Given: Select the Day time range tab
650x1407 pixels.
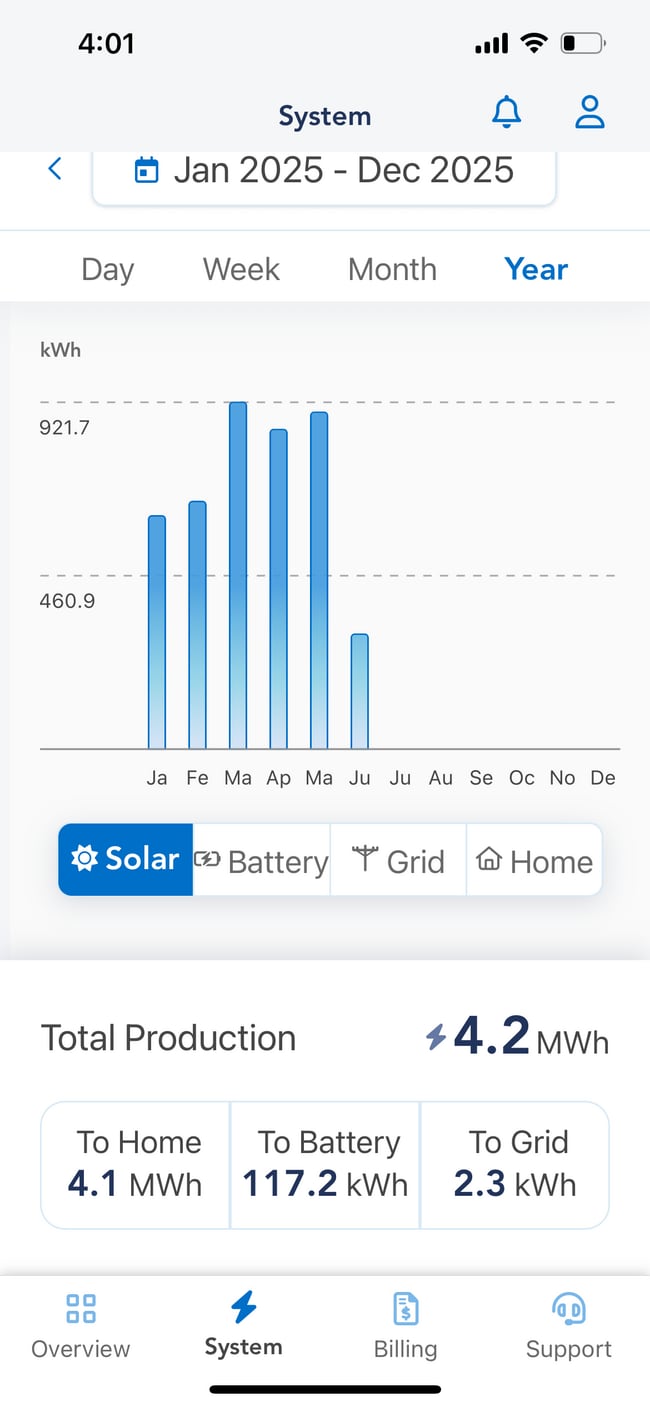Looking at the screenshot, I should [x=107, y=269].
